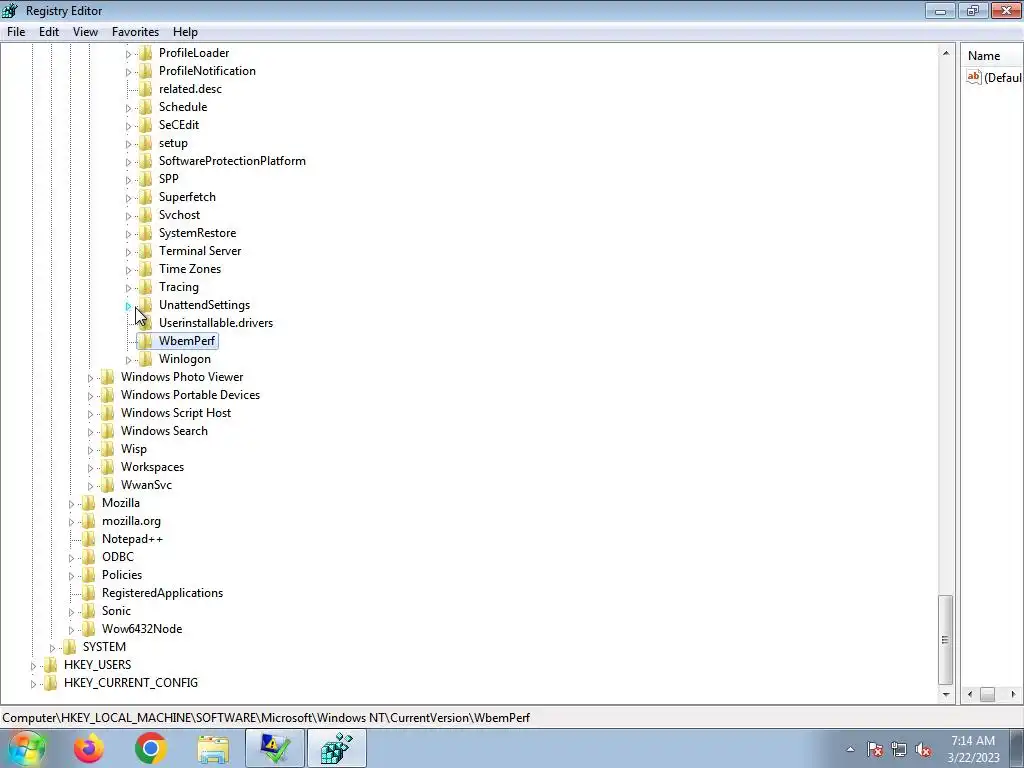The height and width of the screenshot is (768, 1024).
Task: Select the UnattendSettings key
Action: click(204, 305)
